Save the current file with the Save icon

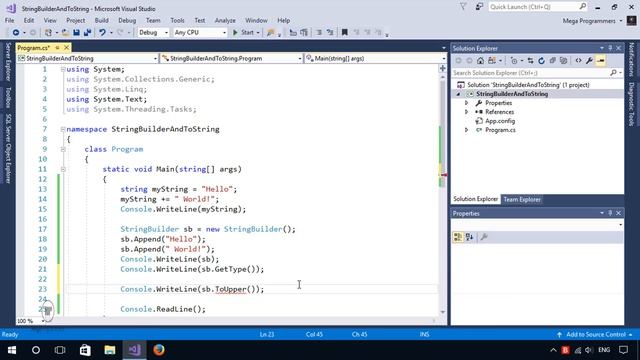76,32
